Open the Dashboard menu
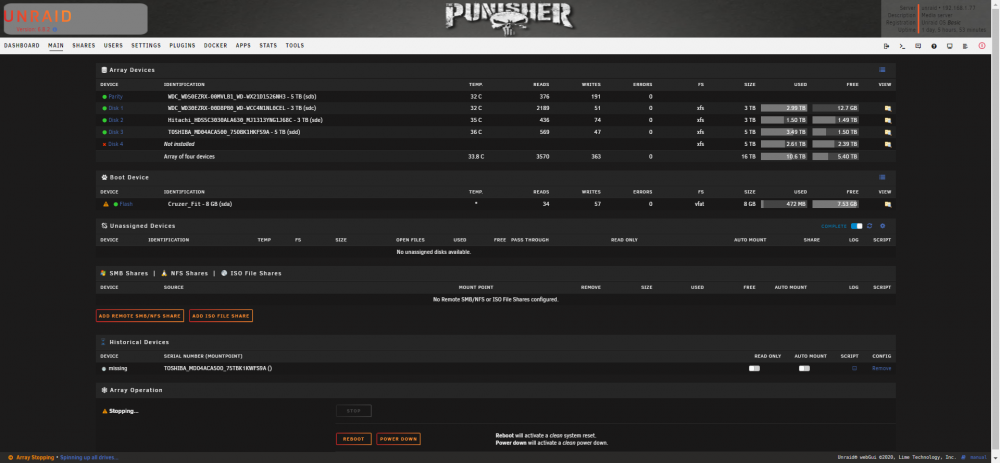 [x=22, y=46]
